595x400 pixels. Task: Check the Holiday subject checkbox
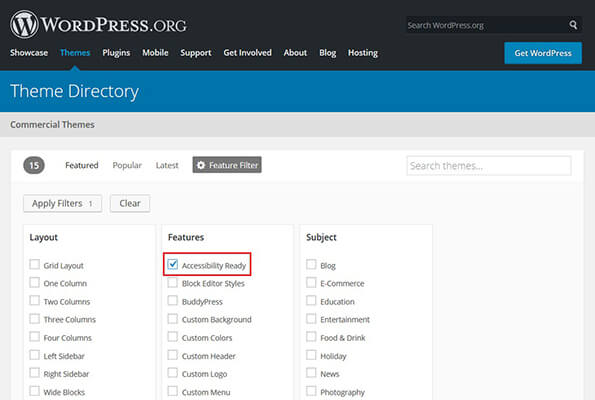(311, 355)
